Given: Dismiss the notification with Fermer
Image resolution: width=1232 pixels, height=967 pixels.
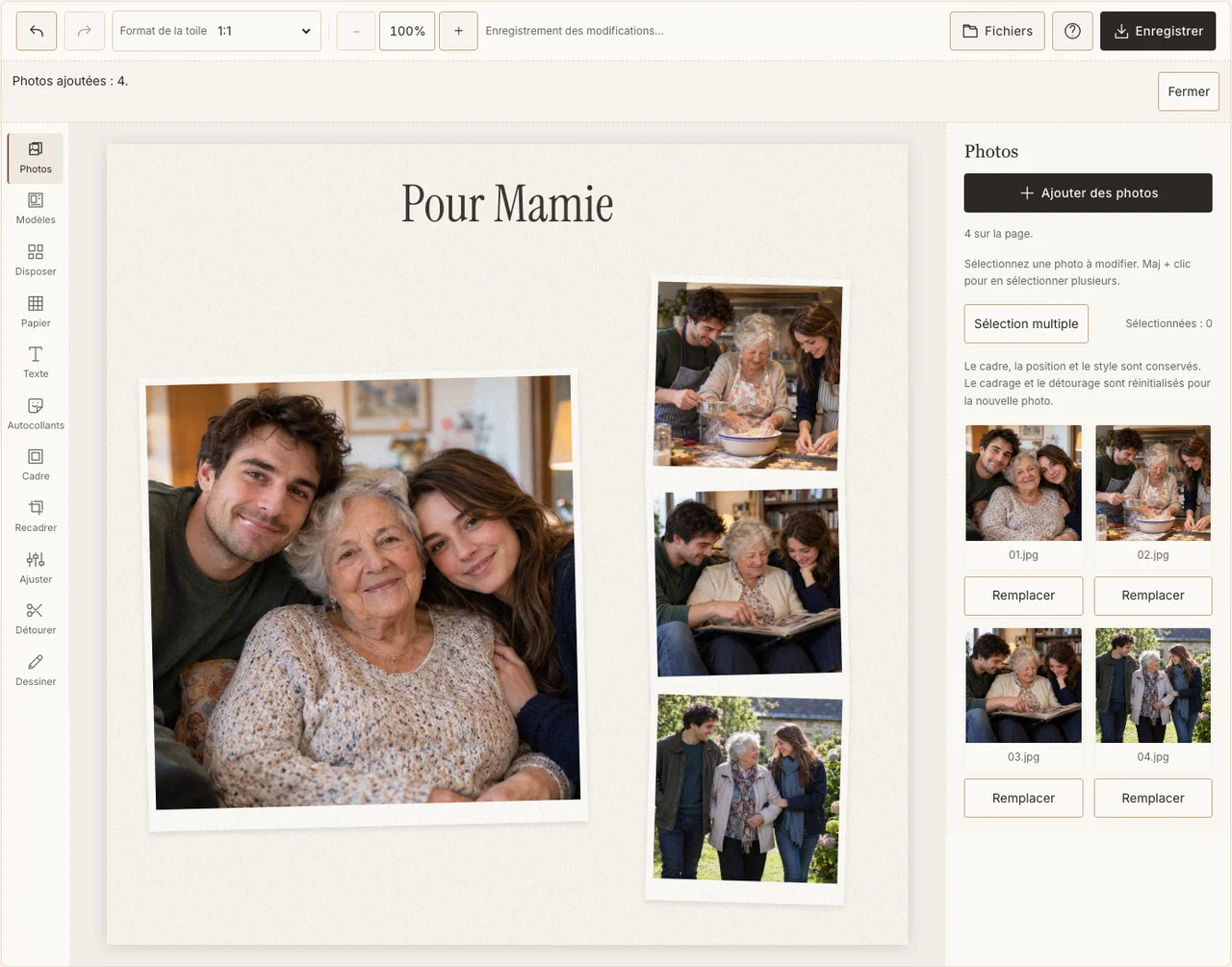Looking at the screenshot, I should (1189, 91).
